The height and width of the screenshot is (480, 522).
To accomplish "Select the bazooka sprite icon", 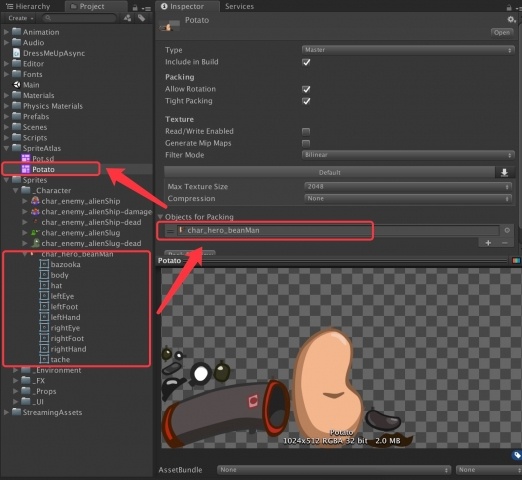I will tap(44, 264).
